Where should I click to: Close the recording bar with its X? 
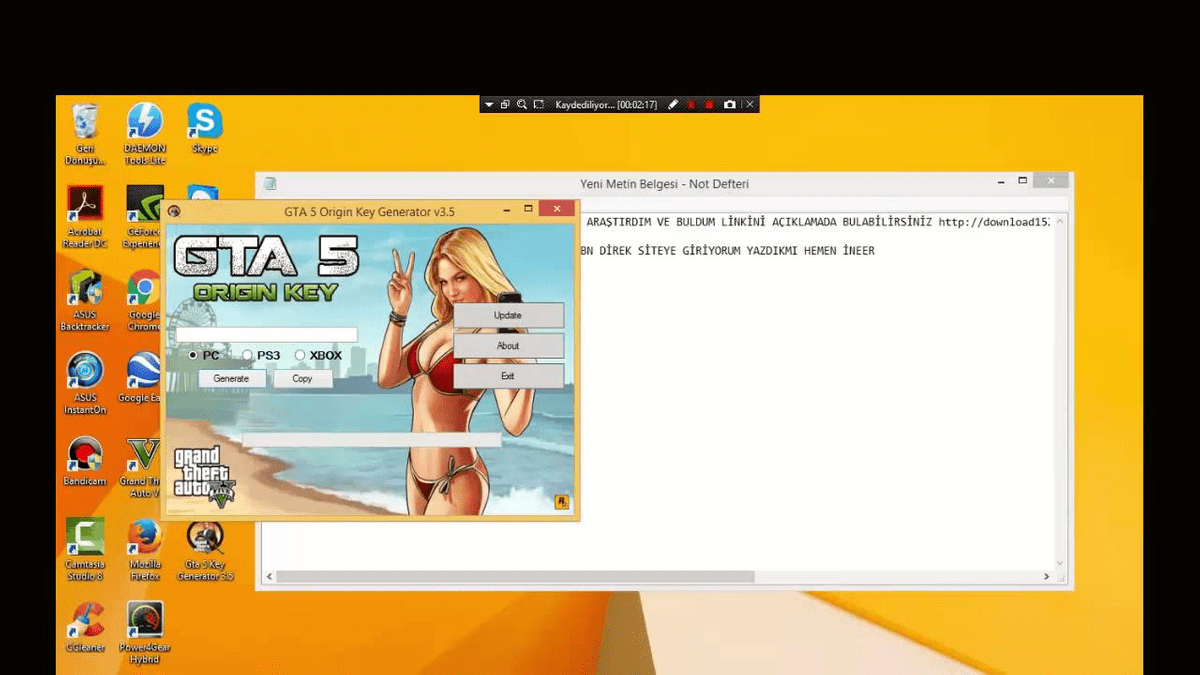(x=750, y=104)
